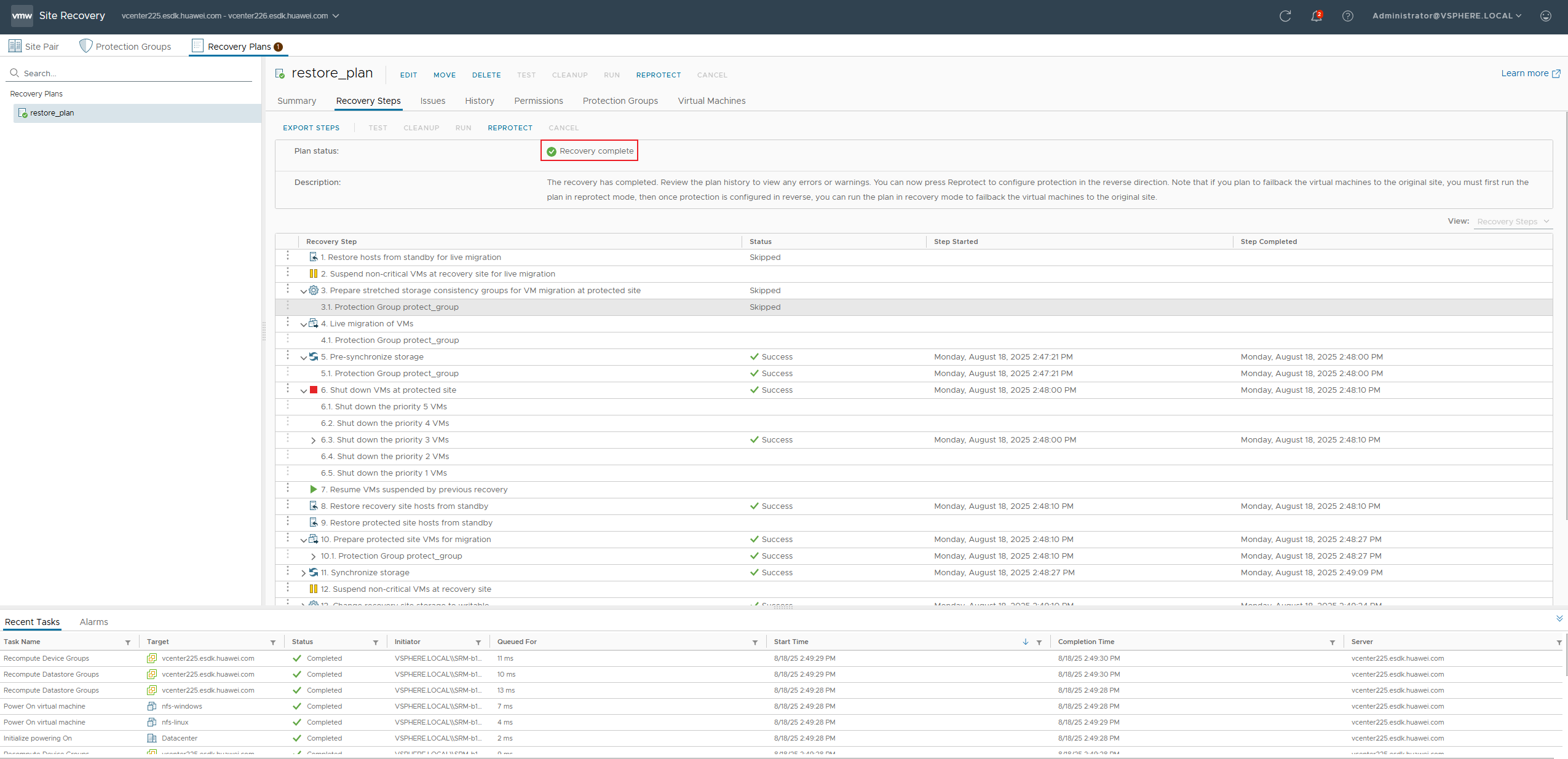Refresh the page with reload icon

1285,16
